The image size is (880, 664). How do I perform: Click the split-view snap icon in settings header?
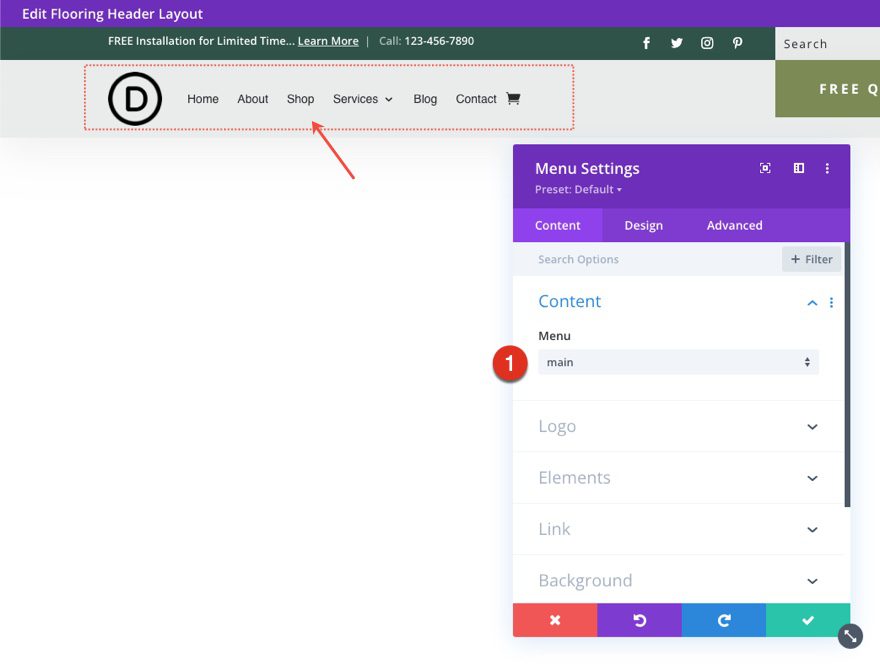[798, 169]
